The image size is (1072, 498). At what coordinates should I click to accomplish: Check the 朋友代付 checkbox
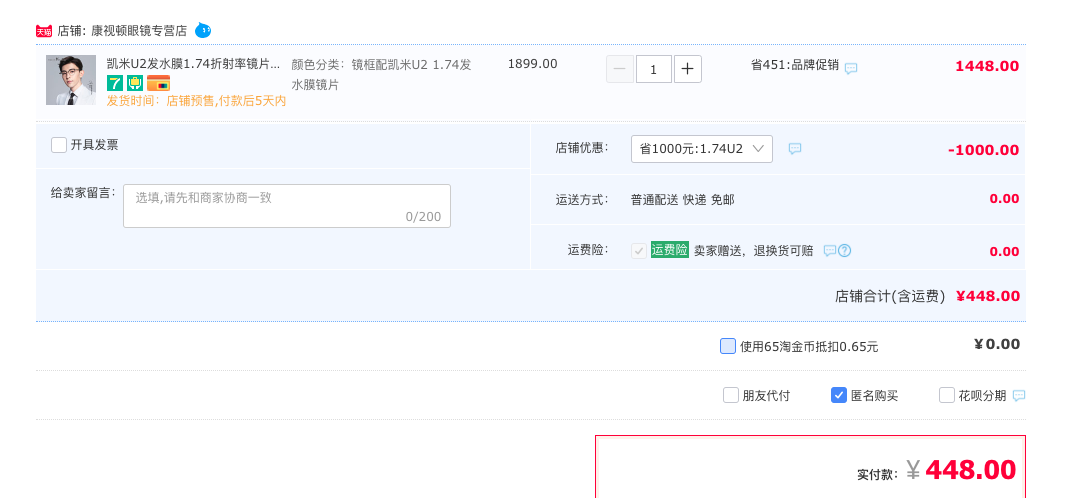click(731, 395)
